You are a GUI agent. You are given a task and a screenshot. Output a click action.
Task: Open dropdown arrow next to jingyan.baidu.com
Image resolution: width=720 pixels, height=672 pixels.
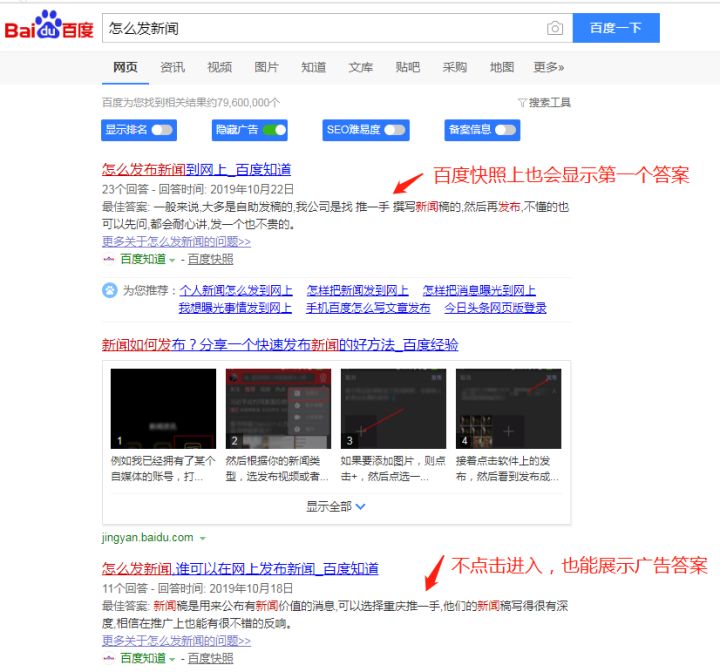coord(203,538)
